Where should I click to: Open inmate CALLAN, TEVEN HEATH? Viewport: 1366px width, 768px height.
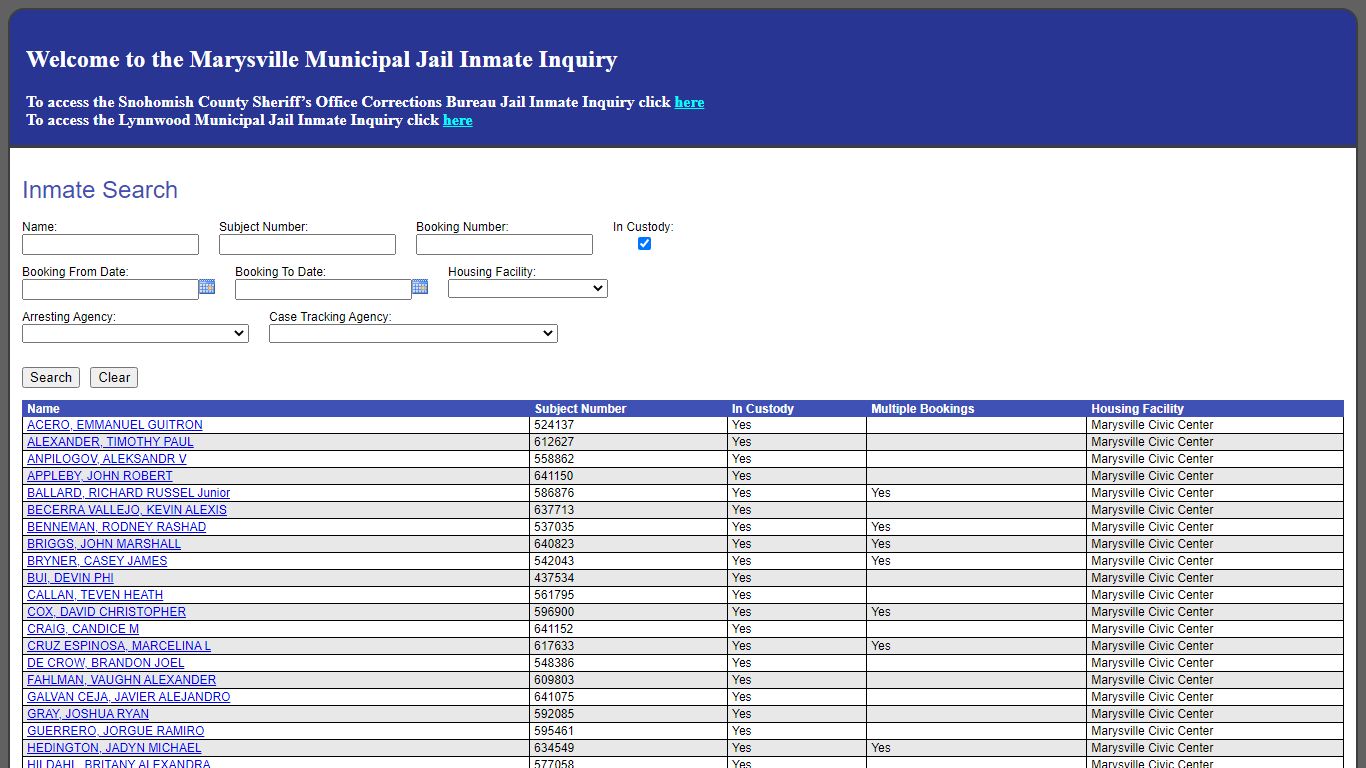click(95, 595)
